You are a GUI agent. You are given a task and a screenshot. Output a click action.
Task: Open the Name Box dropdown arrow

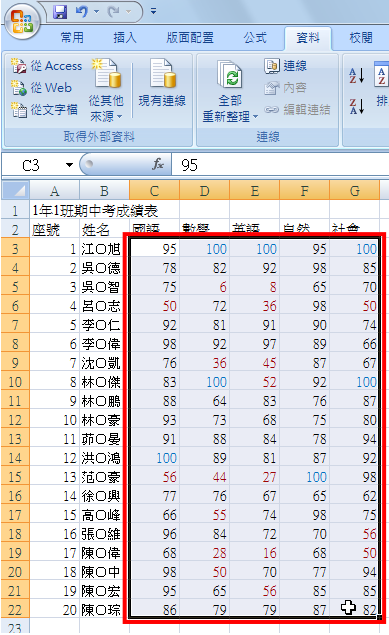pyautogui.click(x=70, y=165)
